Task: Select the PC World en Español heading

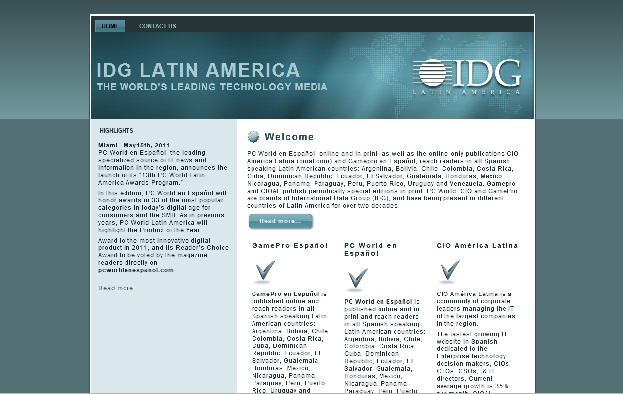Action: point(370,249)
